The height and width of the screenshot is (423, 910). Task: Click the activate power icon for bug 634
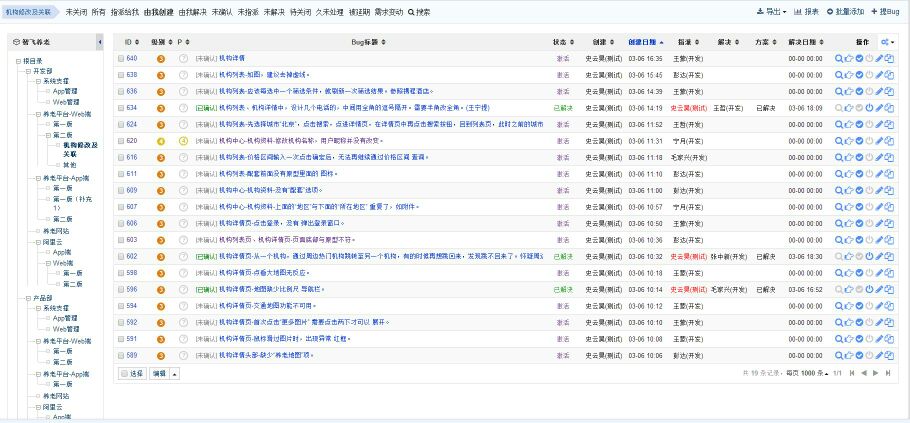pyautogui.click(x=869, y=107)
